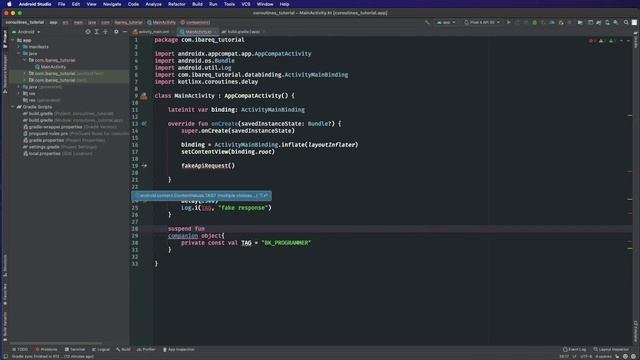This screenshot has width=640, height=360.
Task: Open the app run configuration dropdown
Action: tap(446, 22)
